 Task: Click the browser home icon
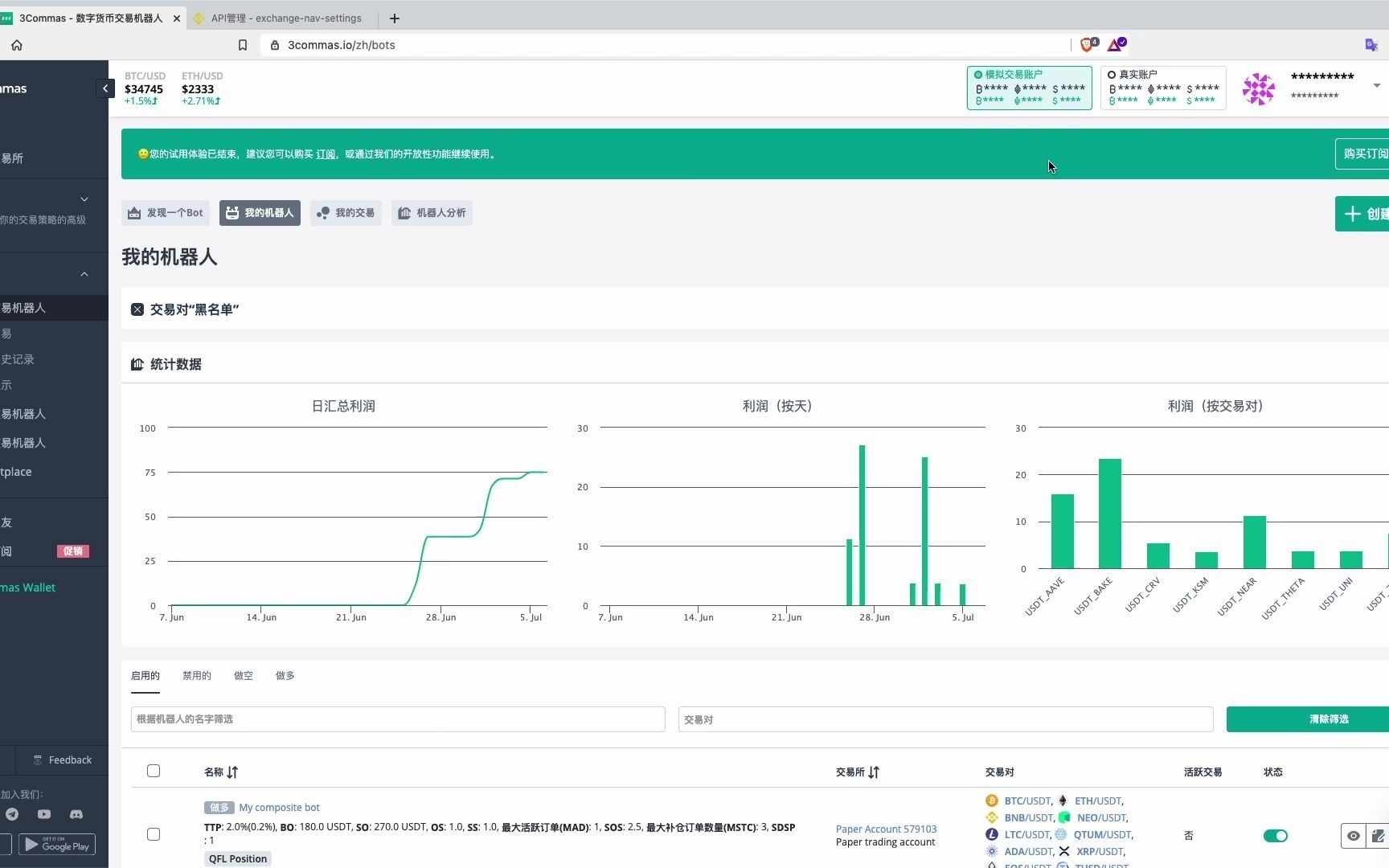click(x=17, y=45)
